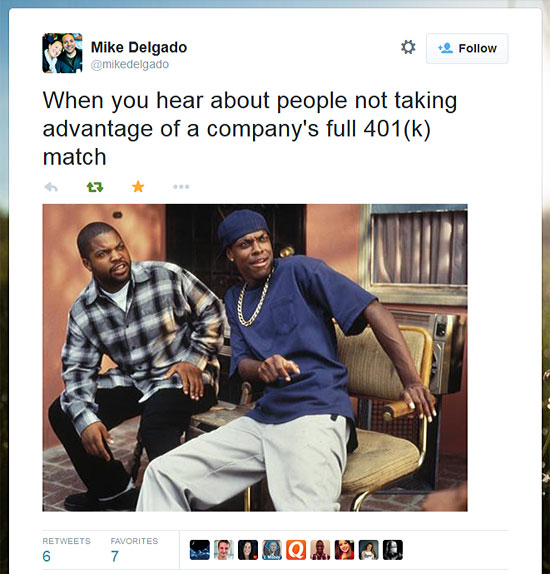Click the reply arrow icon under the tweet
This screenshot has height=574, width=550.
pos(51,187)
